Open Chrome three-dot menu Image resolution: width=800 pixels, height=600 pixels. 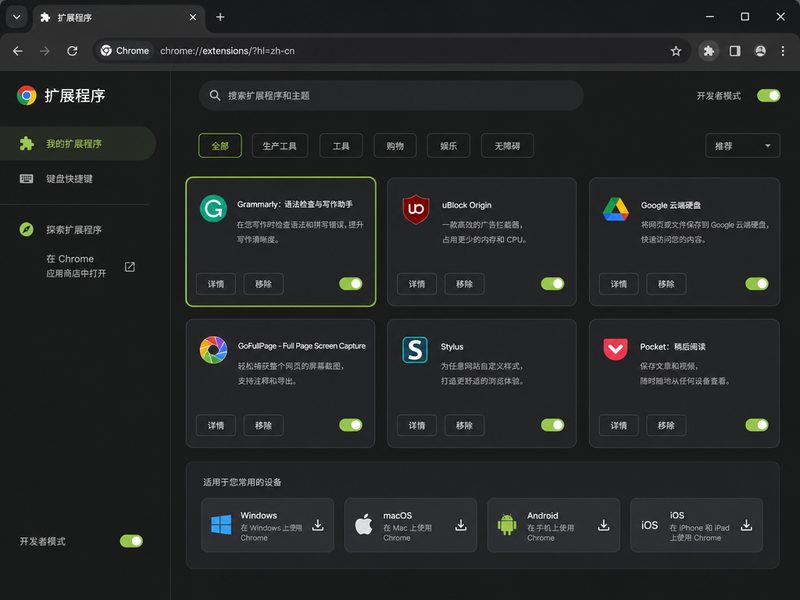783,51
